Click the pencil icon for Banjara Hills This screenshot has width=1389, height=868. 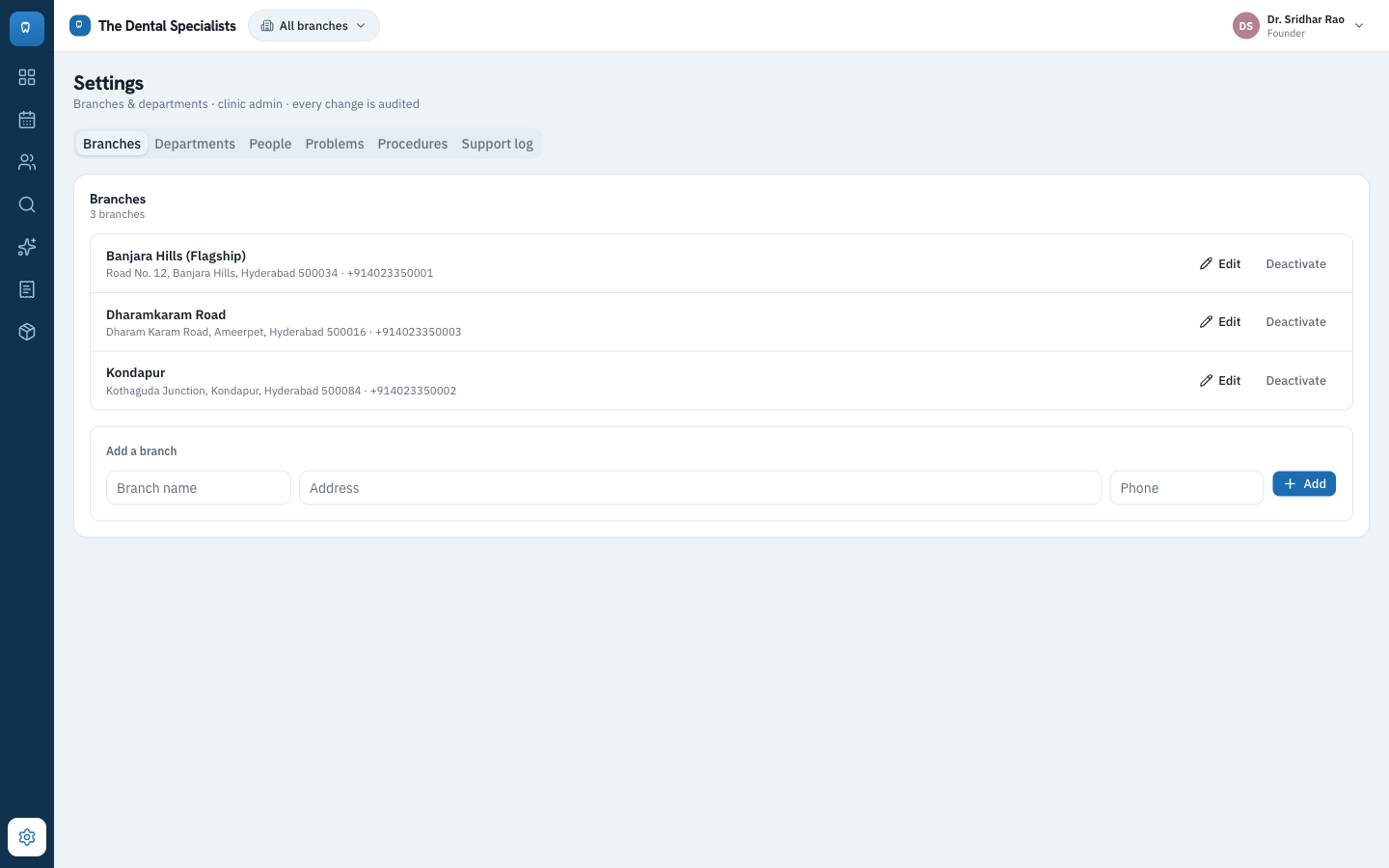tap(1206, 263)
